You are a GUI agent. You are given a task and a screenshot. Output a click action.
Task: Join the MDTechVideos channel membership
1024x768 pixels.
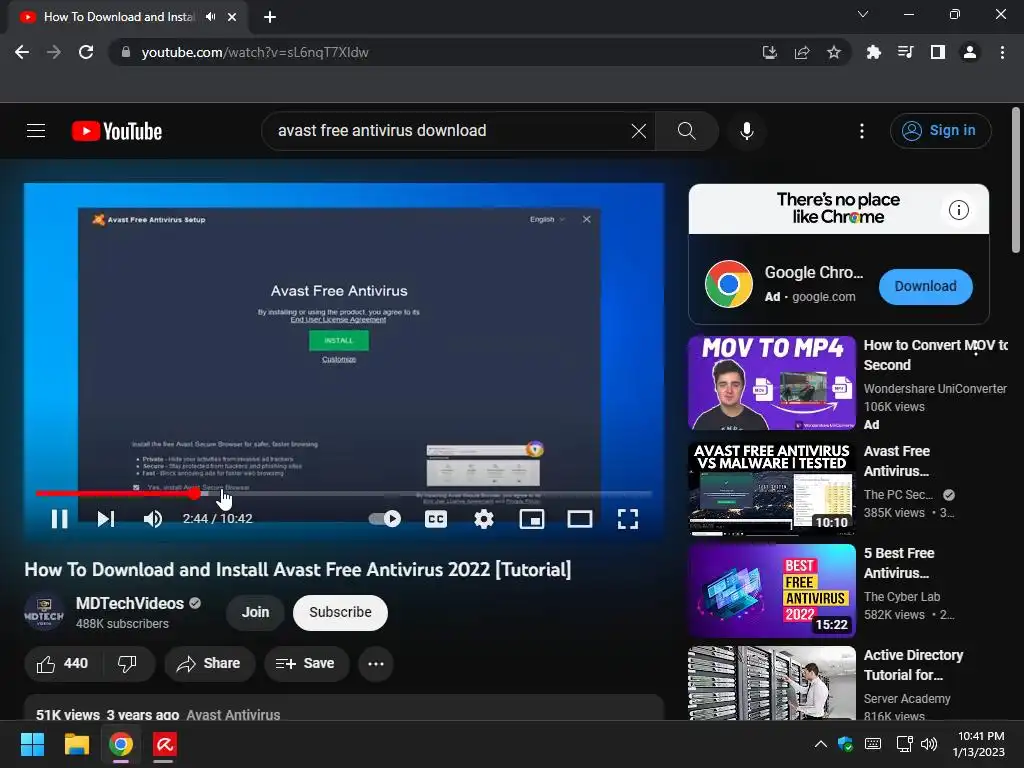(x=255, y=613)
